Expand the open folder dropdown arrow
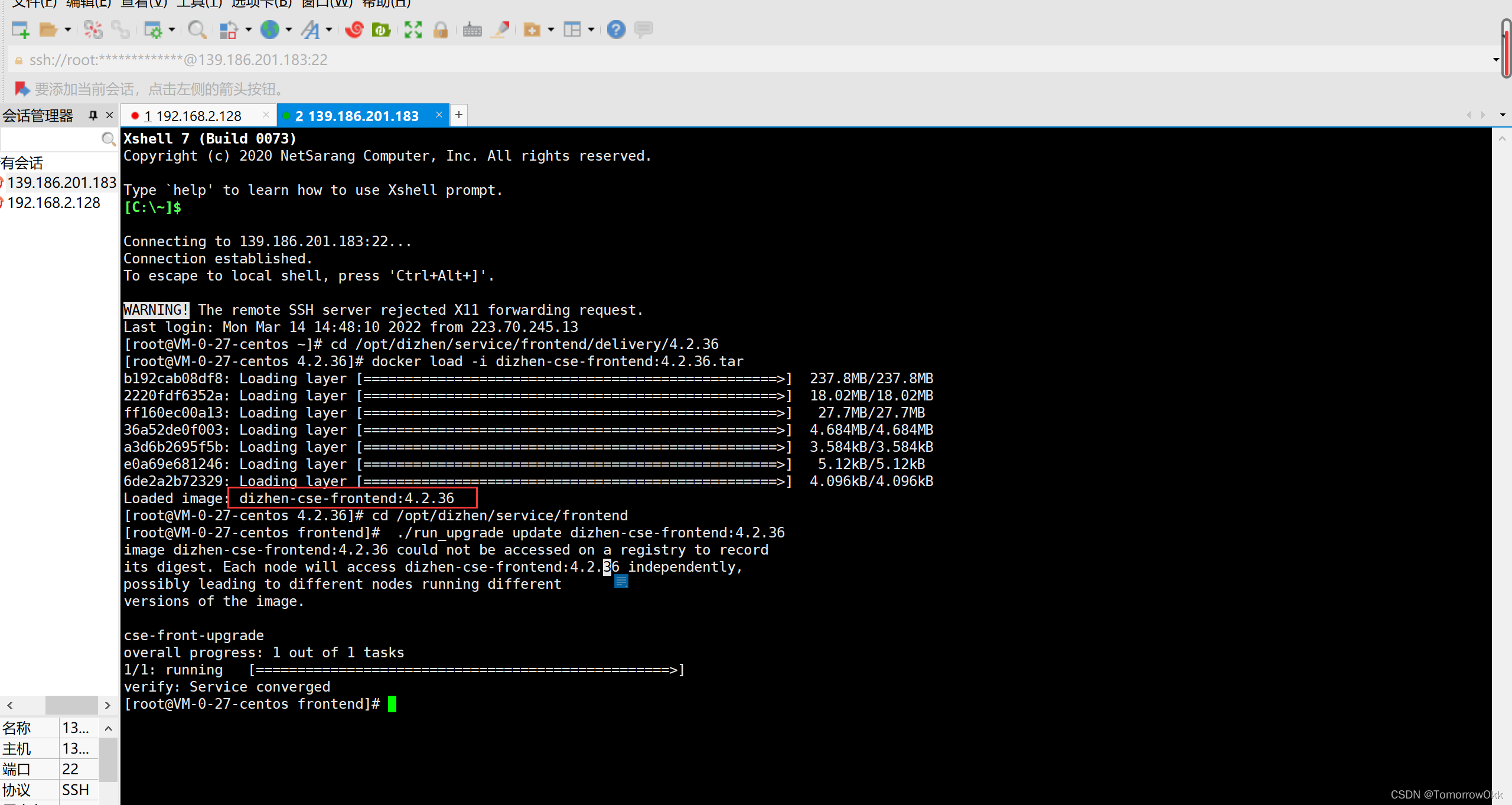The width and height of the screenshot is (1512, 805). click(68, 30)
